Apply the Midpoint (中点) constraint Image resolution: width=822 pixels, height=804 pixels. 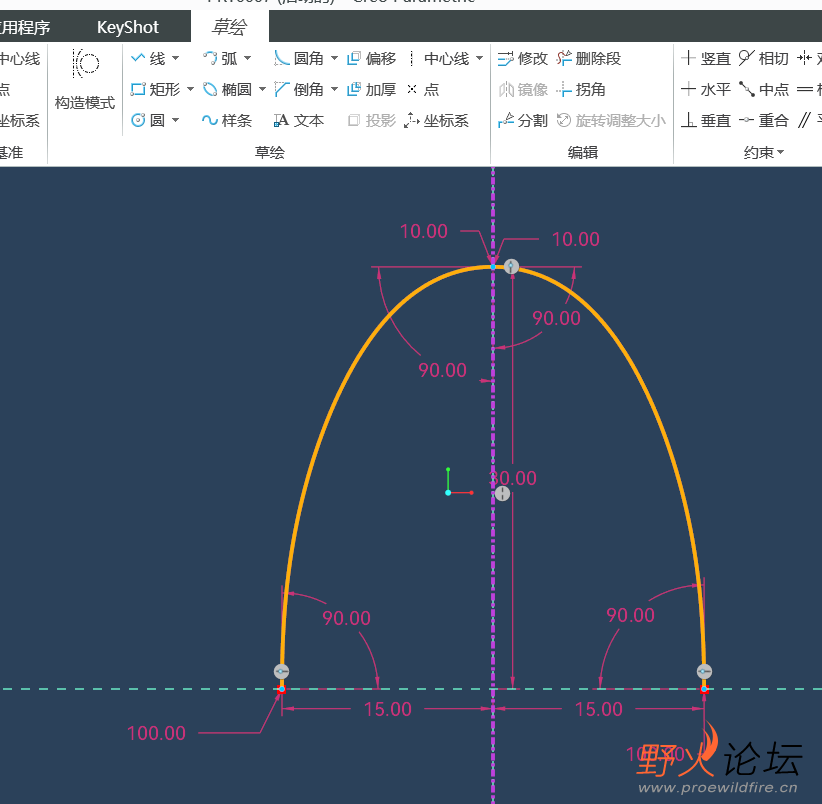[x=764, y=90]
